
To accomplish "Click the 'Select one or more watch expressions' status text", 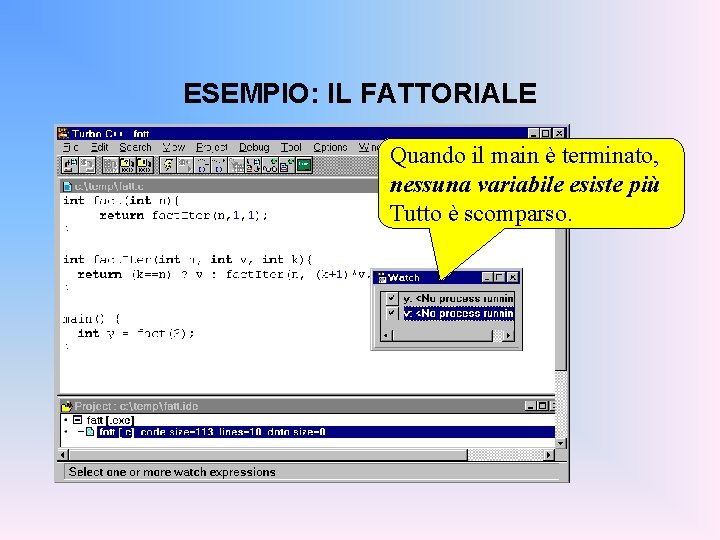I will click(x=172, y=472).
